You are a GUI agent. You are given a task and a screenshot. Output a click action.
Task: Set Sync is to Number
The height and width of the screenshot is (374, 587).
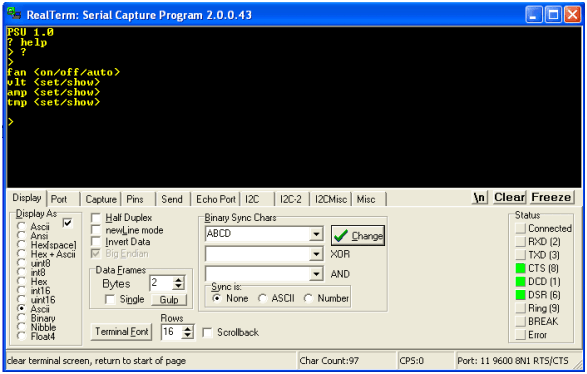click(308, 298)
